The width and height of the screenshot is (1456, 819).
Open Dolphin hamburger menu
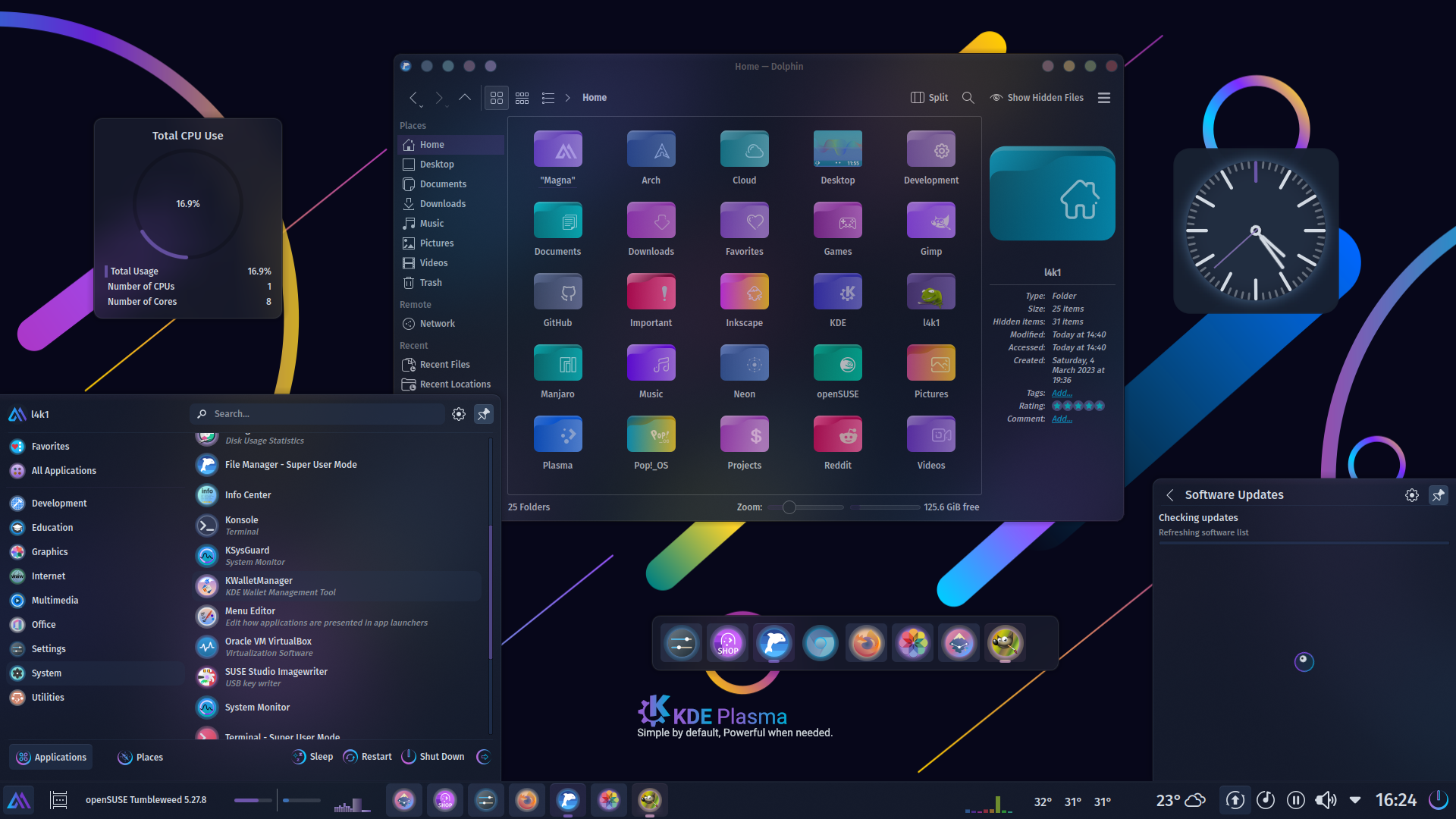pos(1104,98)
